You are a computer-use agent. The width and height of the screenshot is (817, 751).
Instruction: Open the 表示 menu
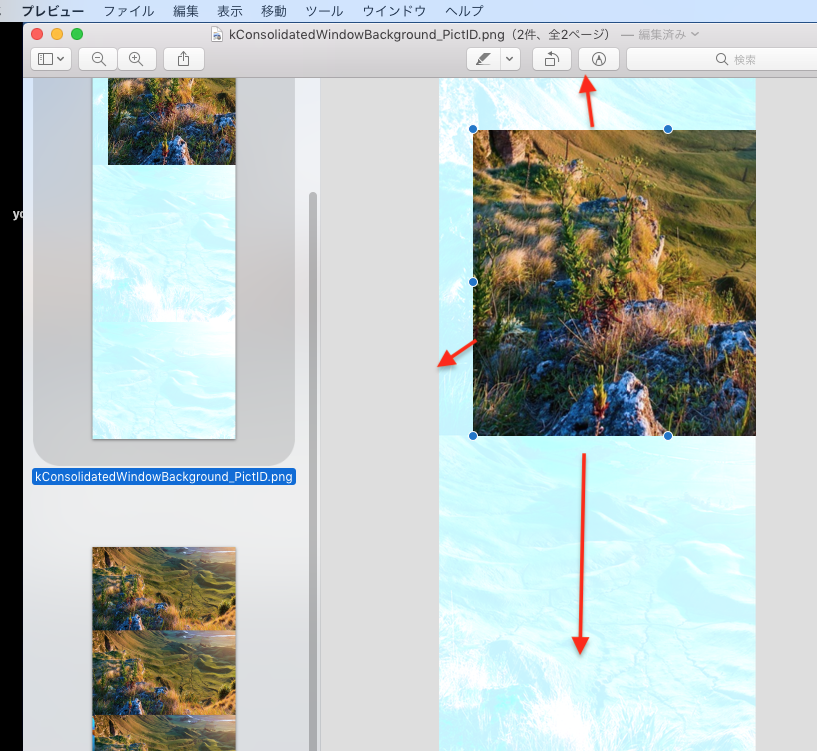tap(230, 11)
